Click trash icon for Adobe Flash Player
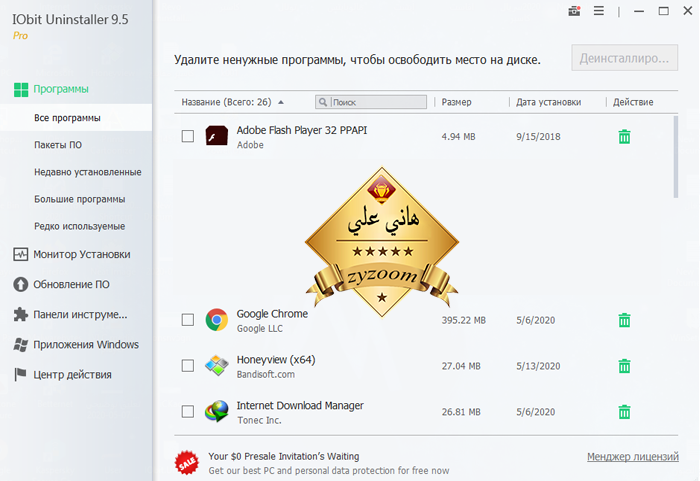The height and width of the screenshot is (481, 700). click(624, 137)
